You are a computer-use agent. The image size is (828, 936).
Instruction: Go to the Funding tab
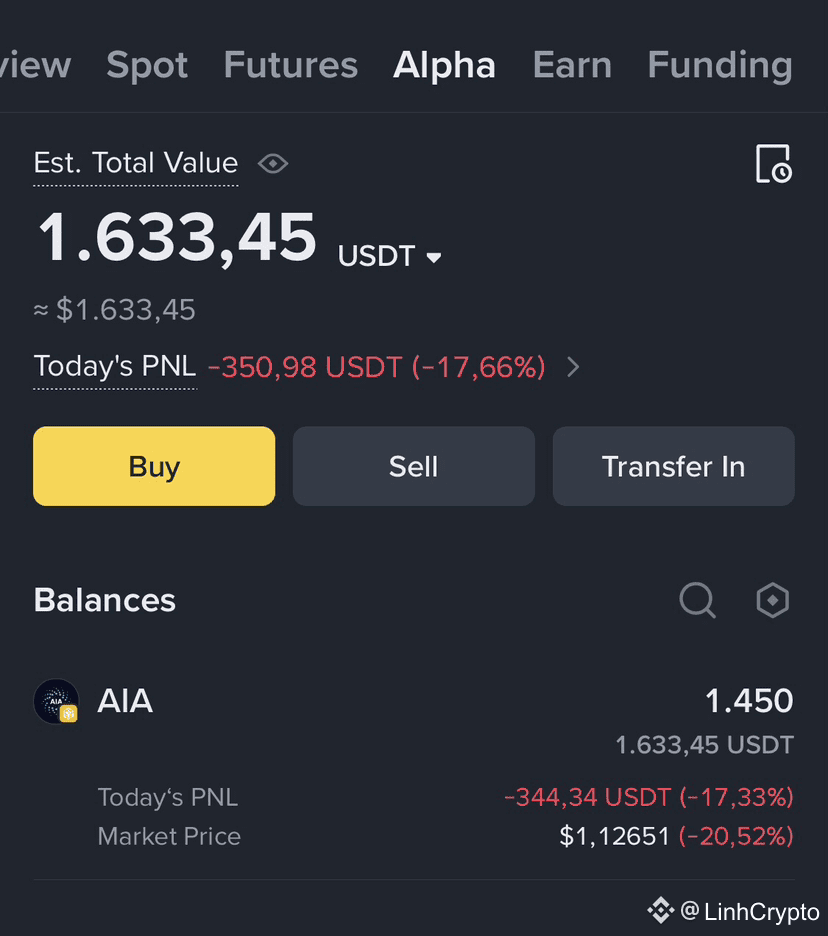coord(720,65)
